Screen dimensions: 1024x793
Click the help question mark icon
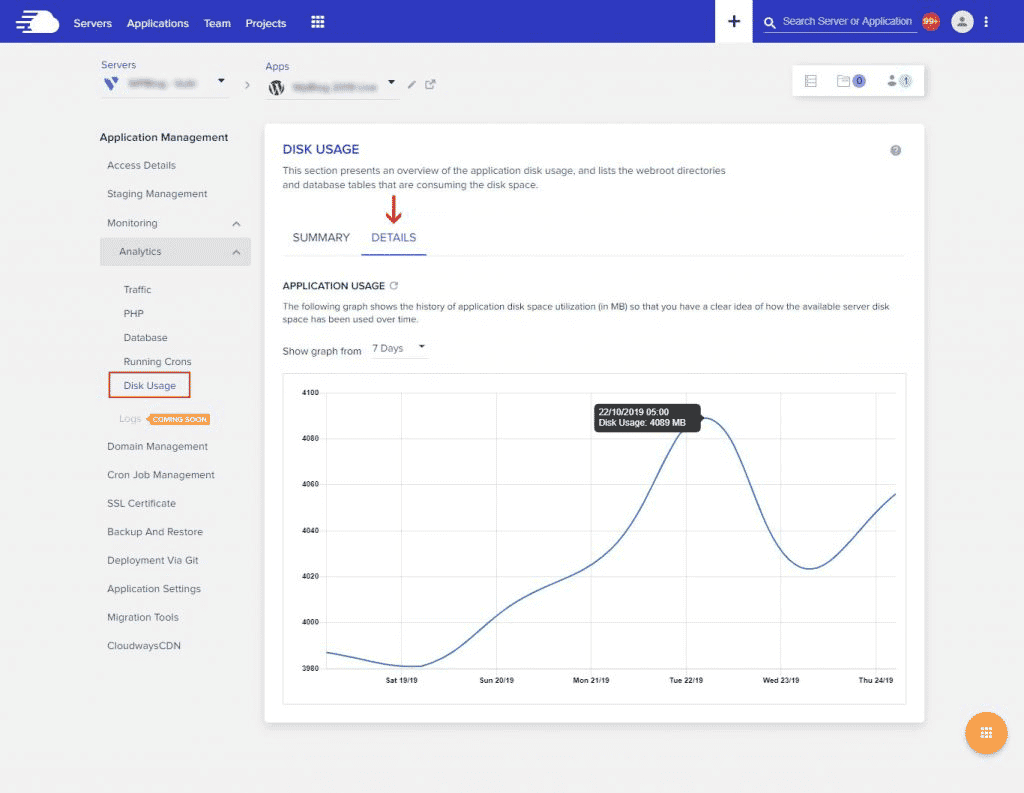coord(895,150)
